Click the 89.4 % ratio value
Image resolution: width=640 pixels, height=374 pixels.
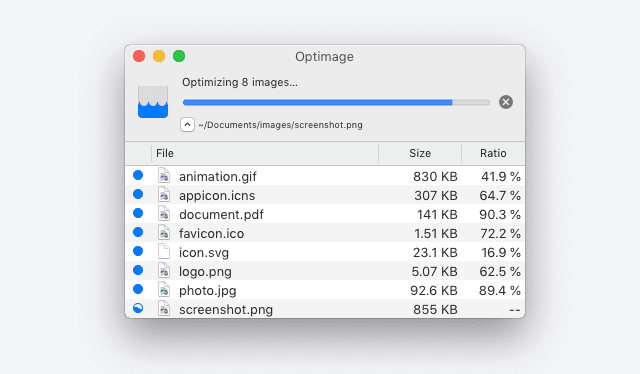click(x=500, y=290)
